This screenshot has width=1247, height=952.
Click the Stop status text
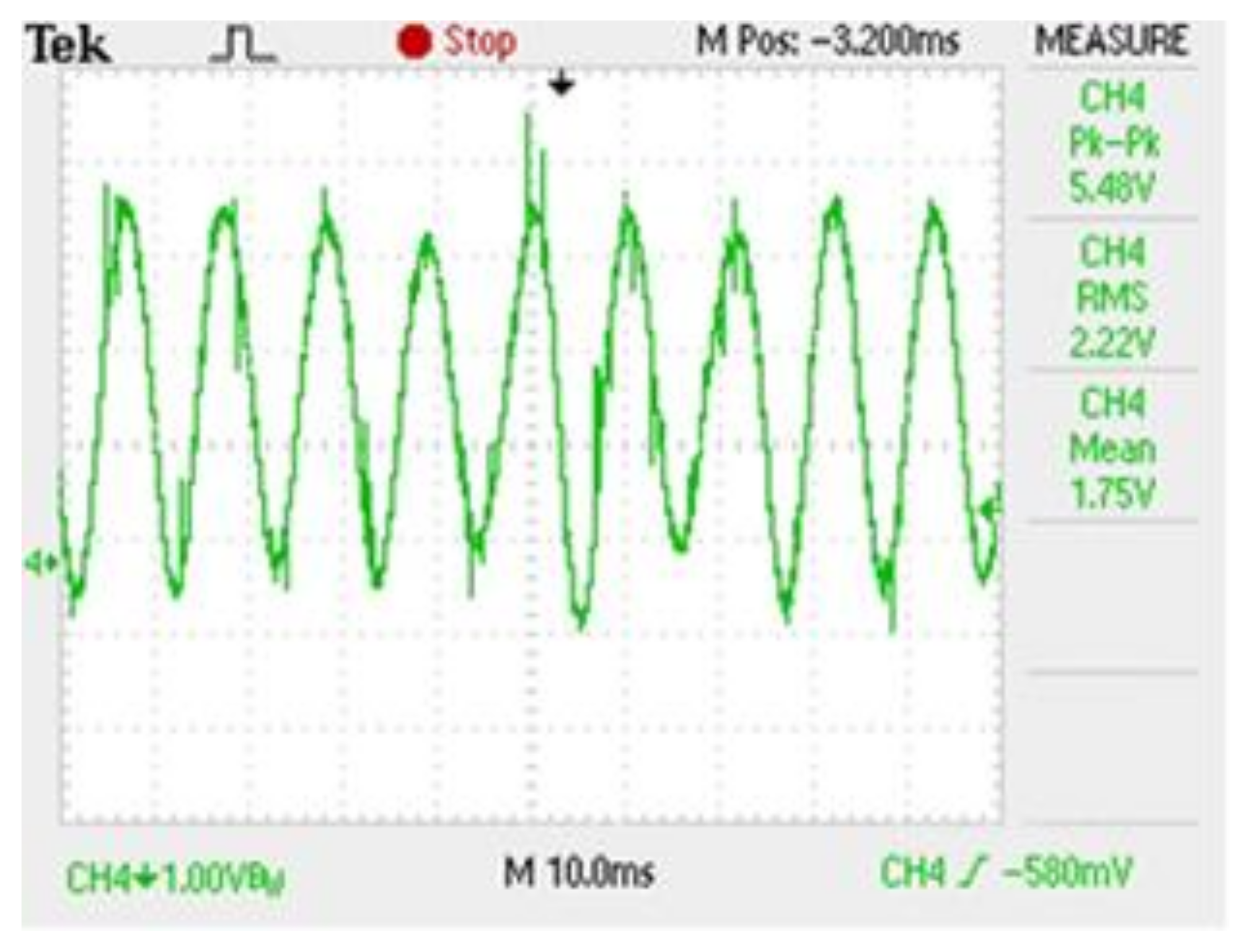point(480,42)
